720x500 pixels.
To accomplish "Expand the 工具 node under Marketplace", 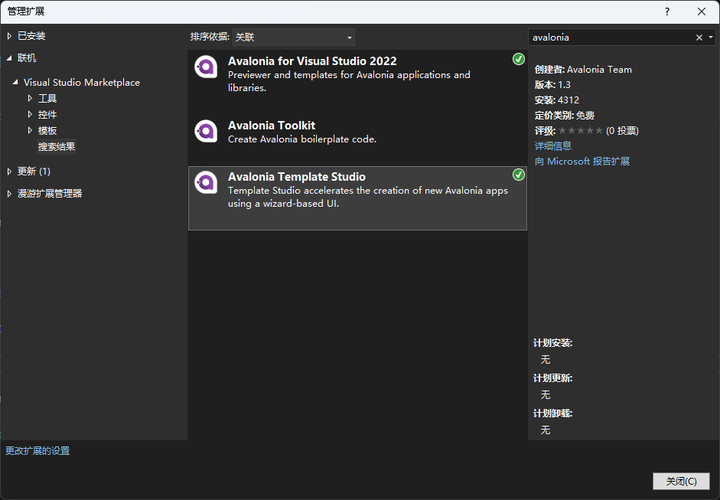I will [30, 99].
